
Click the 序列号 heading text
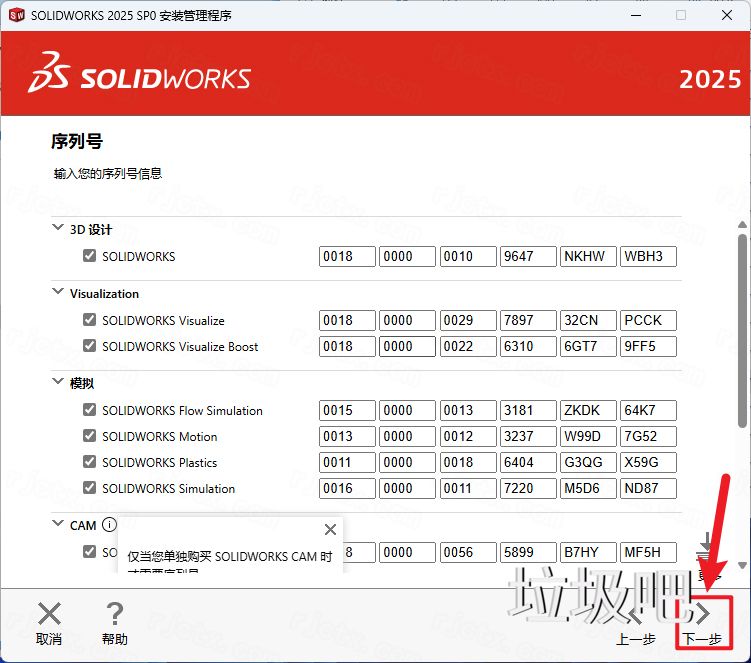pos(77,141)
